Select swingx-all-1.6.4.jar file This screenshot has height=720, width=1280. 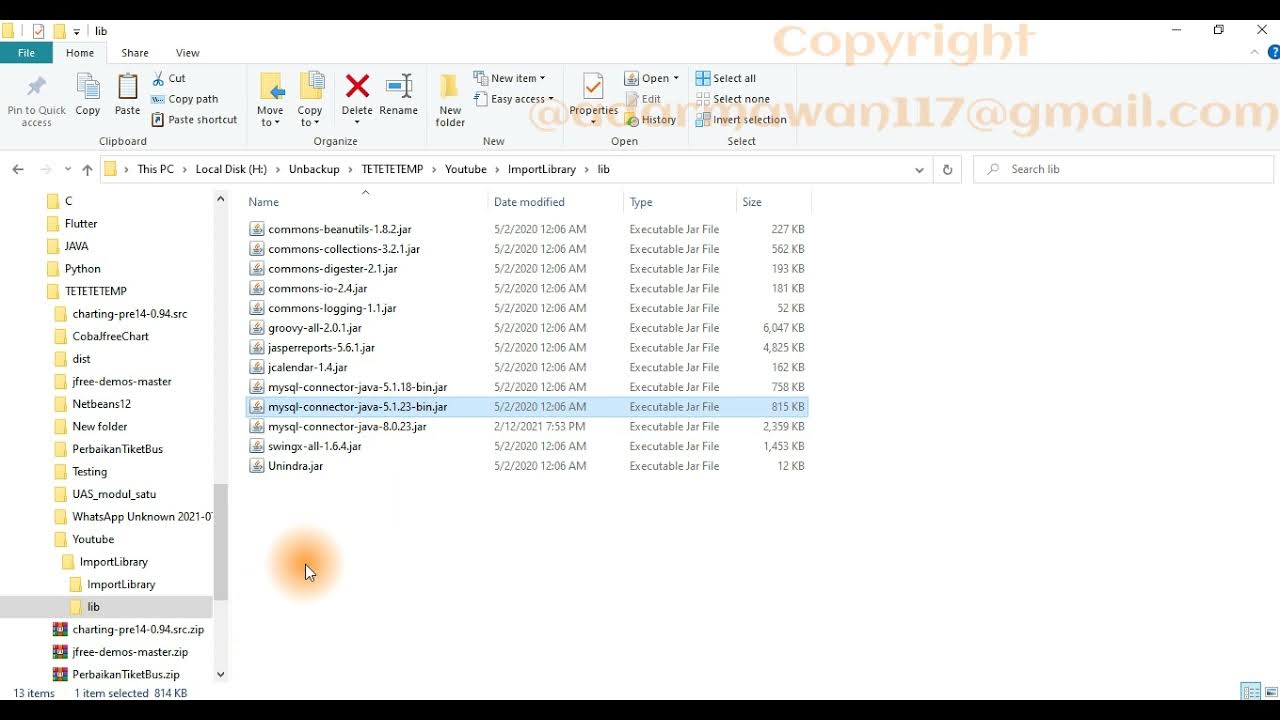point(314,446)
